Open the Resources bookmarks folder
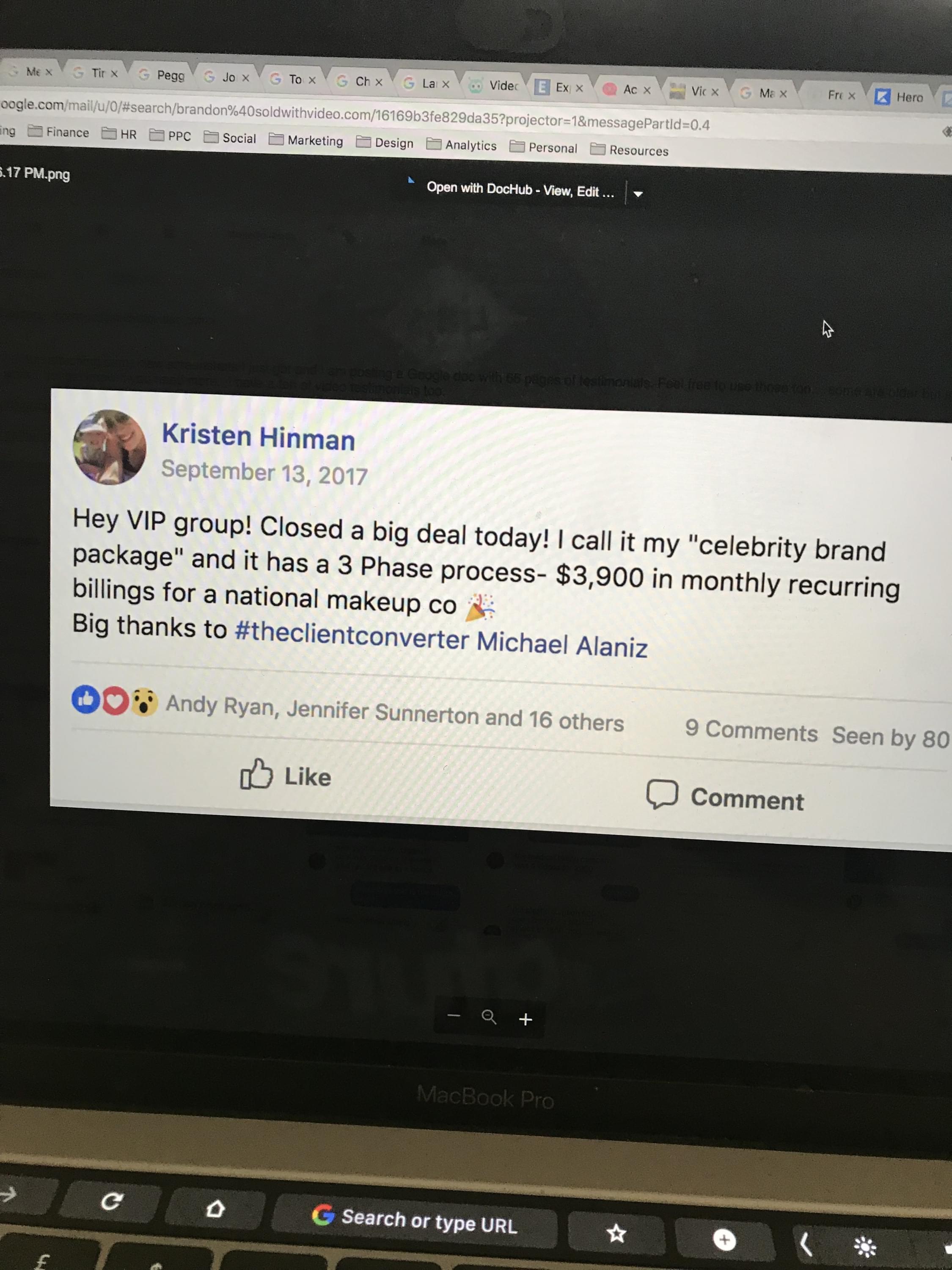The height and width of the screenshot is (1270, 952). pos(630,150)
